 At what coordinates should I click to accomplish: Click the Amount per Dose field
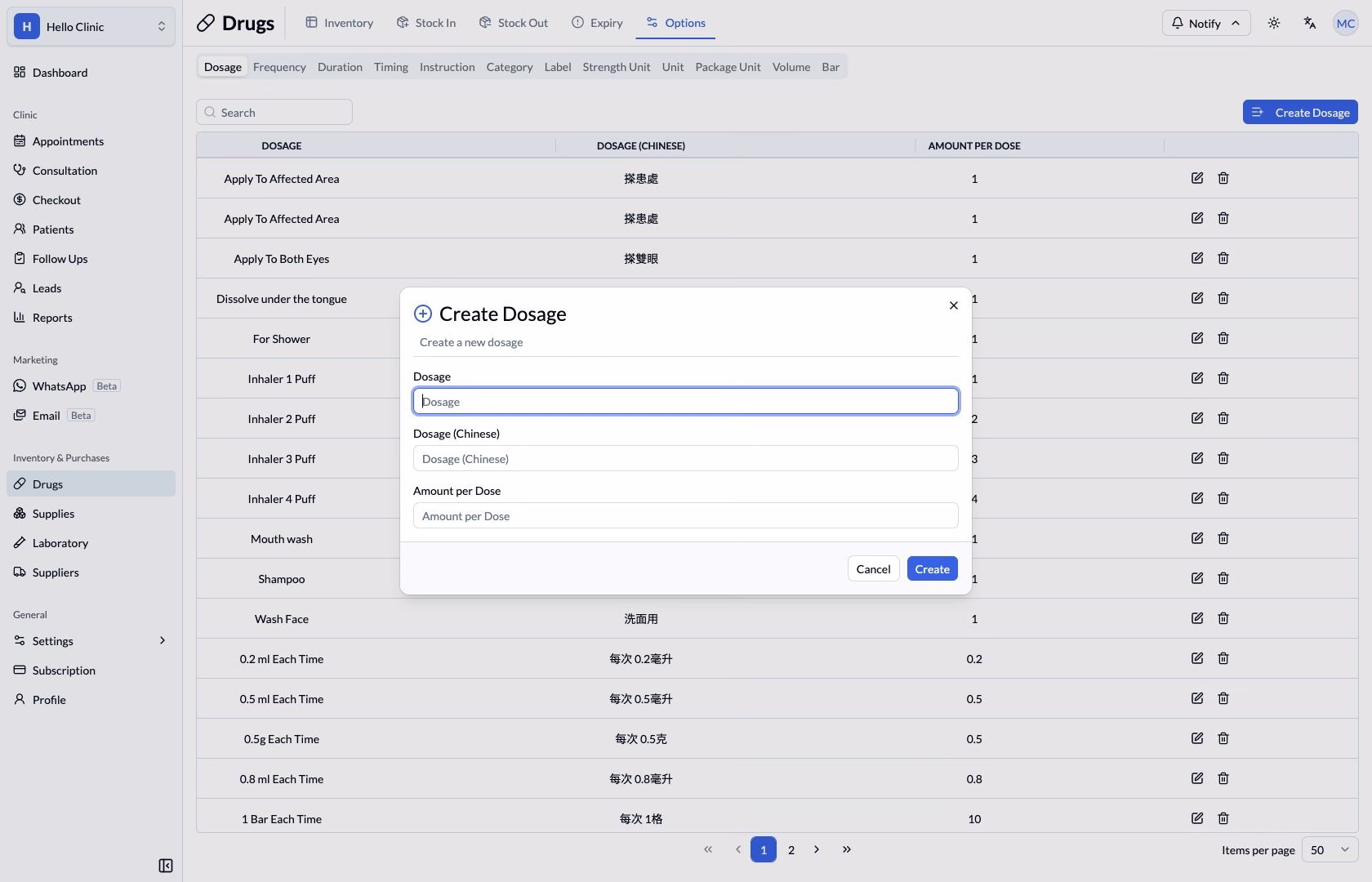click(x=685, y=515)
